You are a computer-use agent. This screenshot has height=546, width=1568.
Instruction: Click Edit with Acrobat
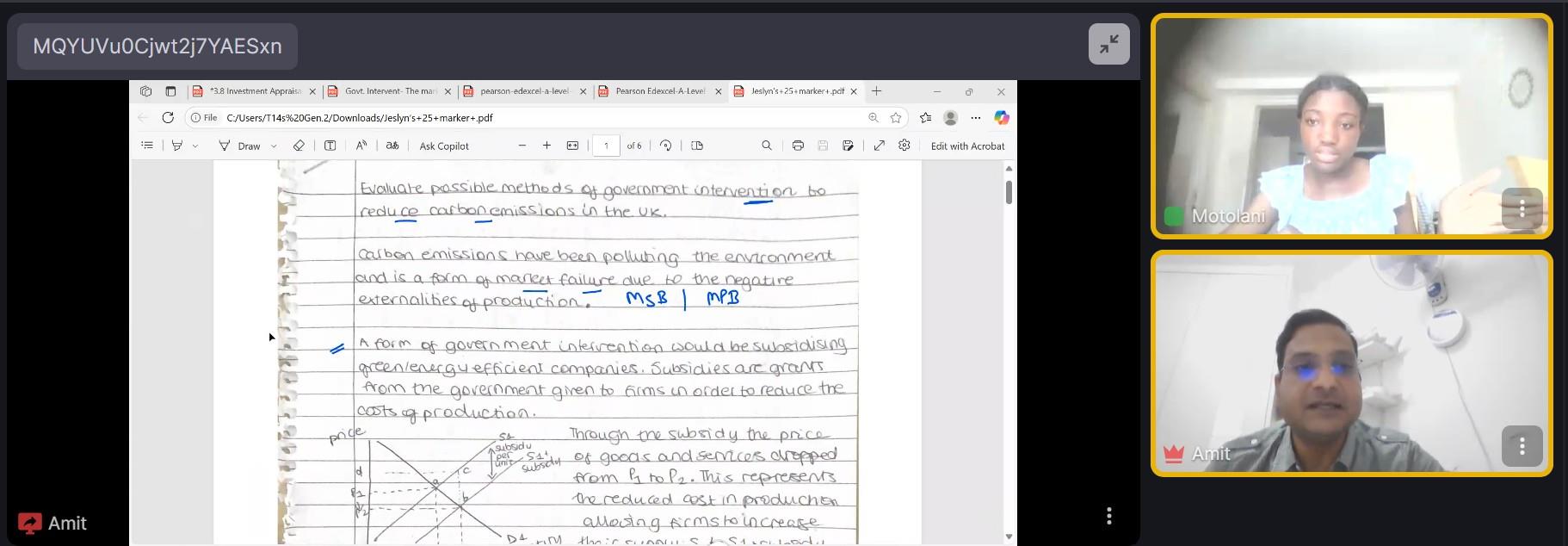click(x=967, y=146)
